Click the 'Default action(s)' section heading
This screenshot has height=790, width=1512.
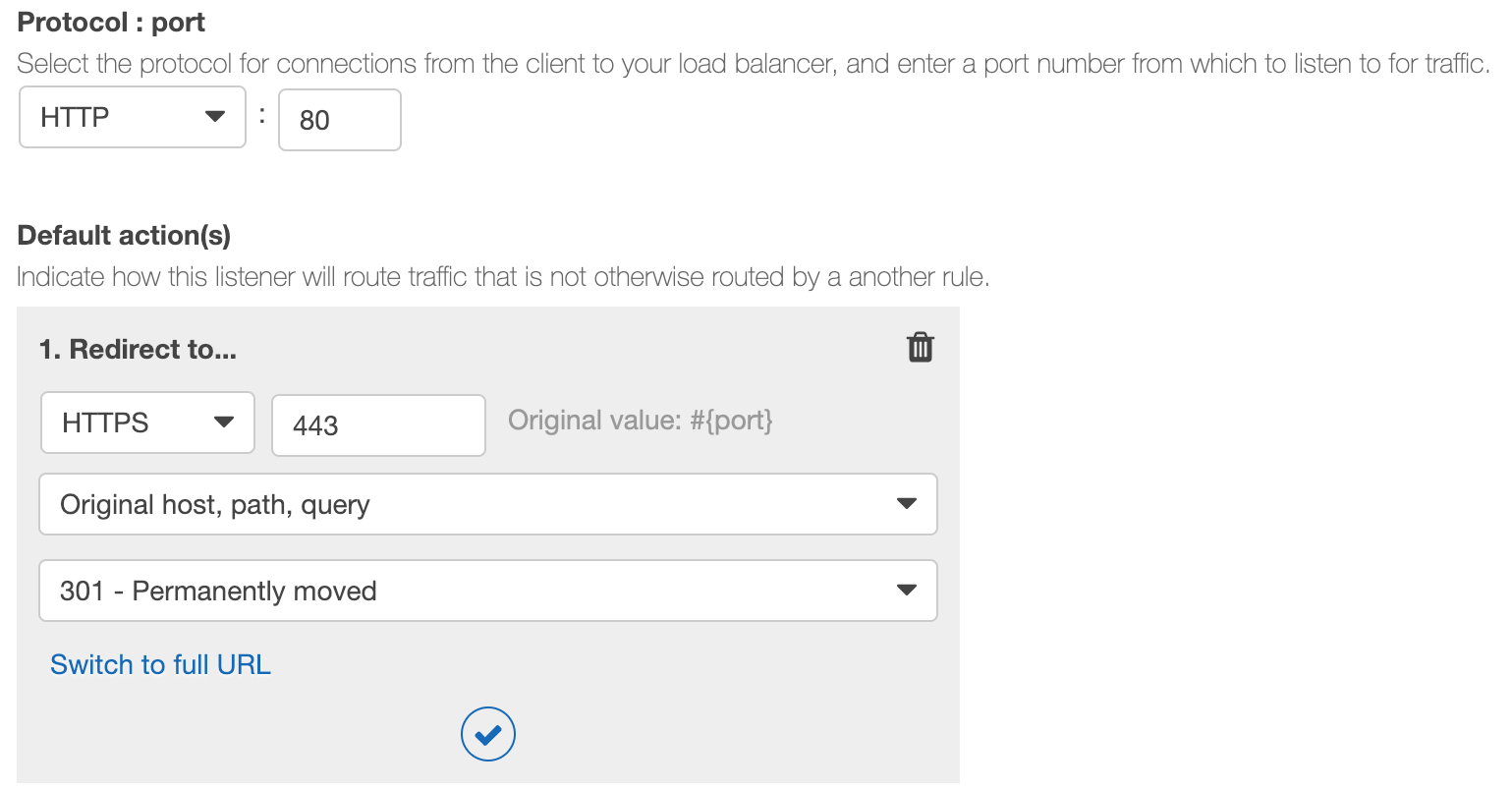124,236
